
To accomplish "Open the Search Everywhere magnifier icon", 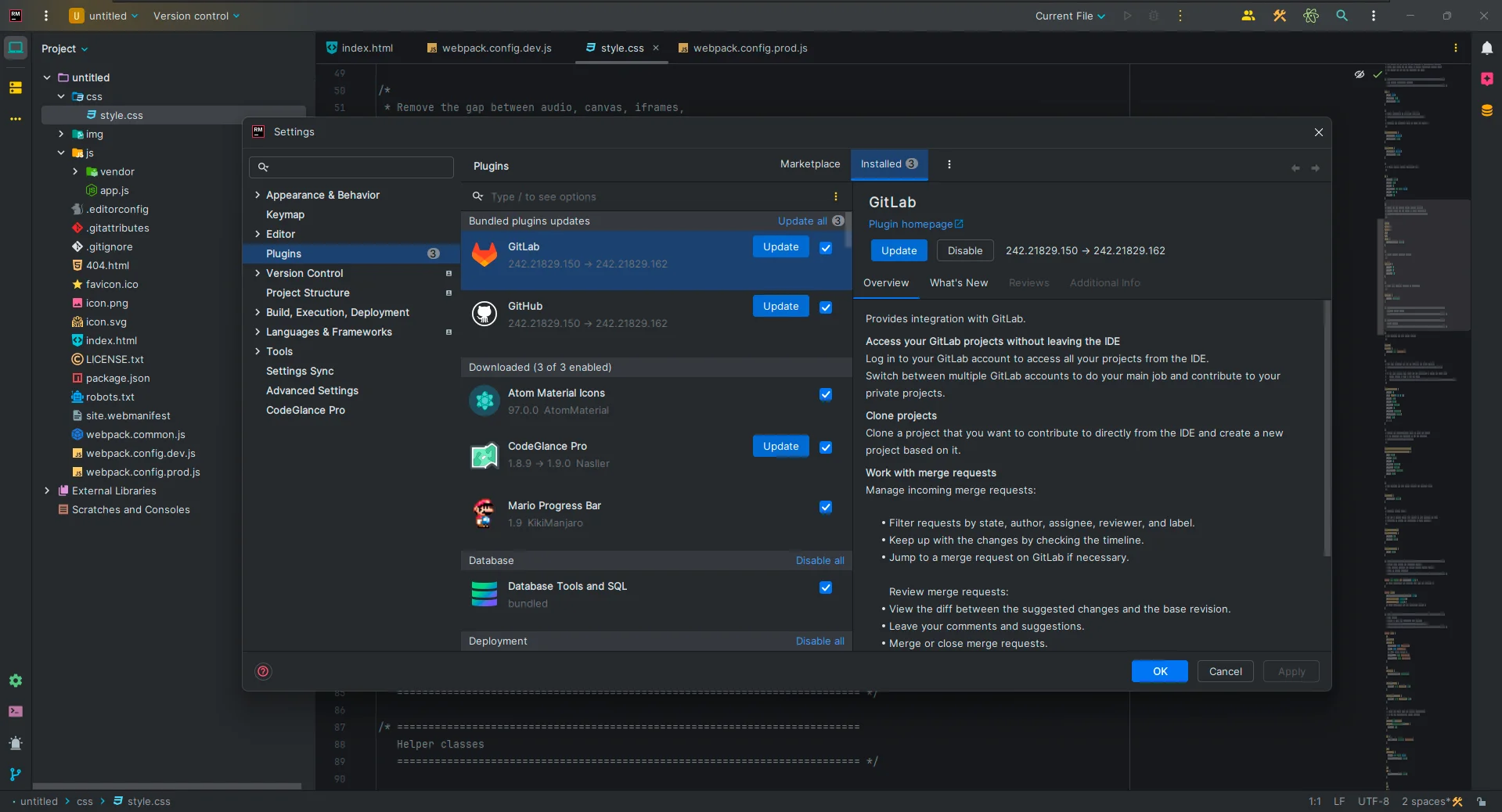I will click(x=1342, y=16).
